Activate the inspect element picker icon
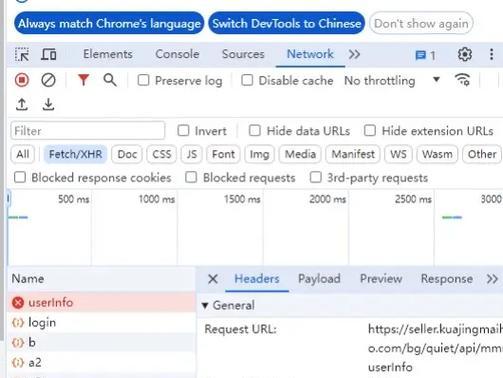 (22, 54)
